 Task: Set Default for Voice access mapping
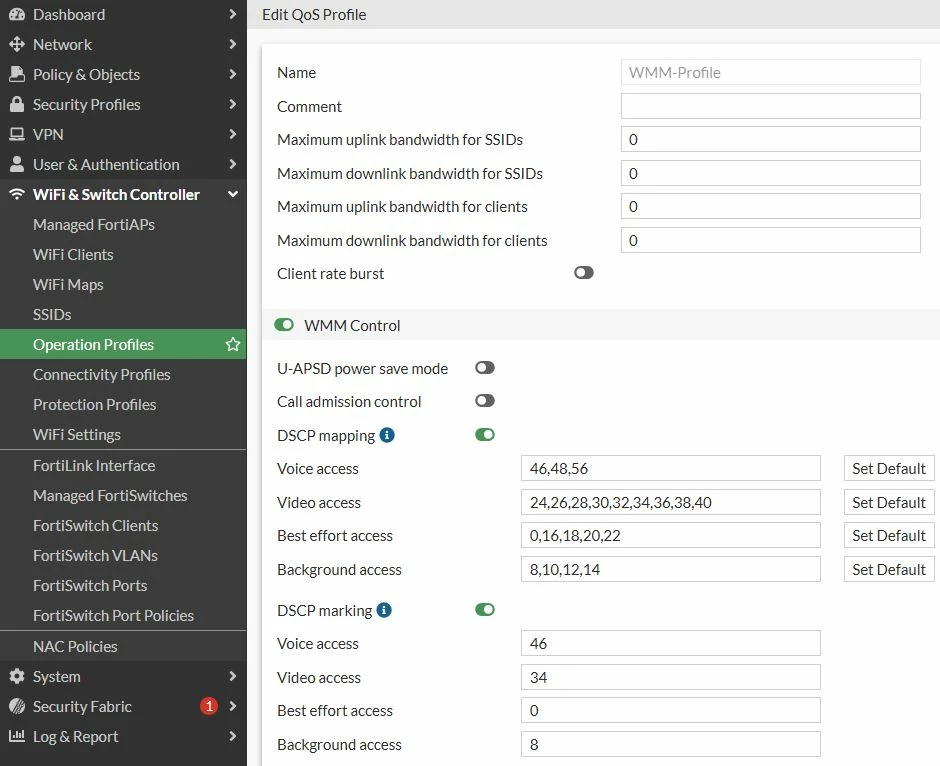click(x=889, y=468)
